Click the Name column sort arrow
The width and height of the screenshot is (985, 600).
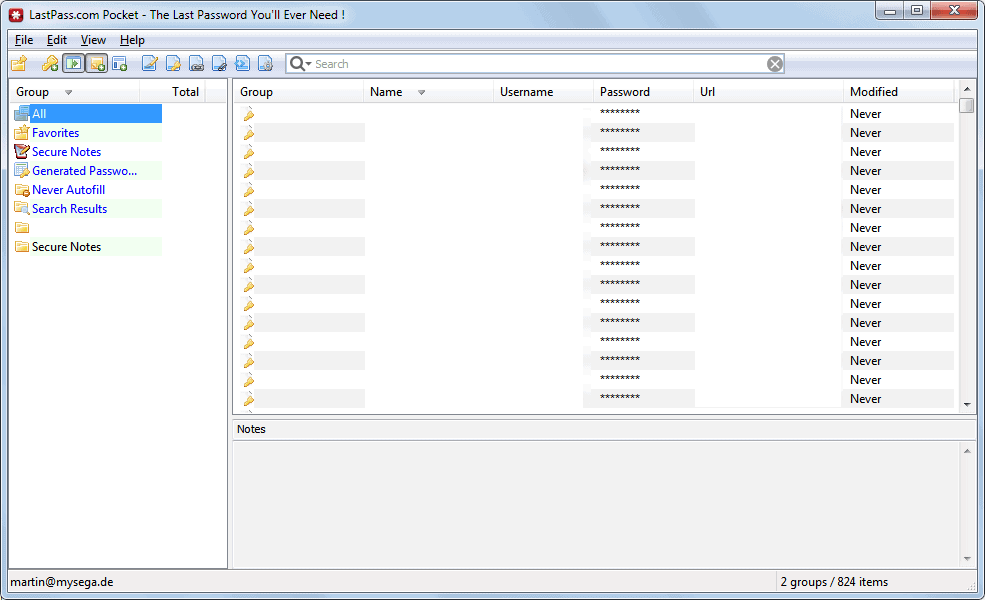coord(422,92)
